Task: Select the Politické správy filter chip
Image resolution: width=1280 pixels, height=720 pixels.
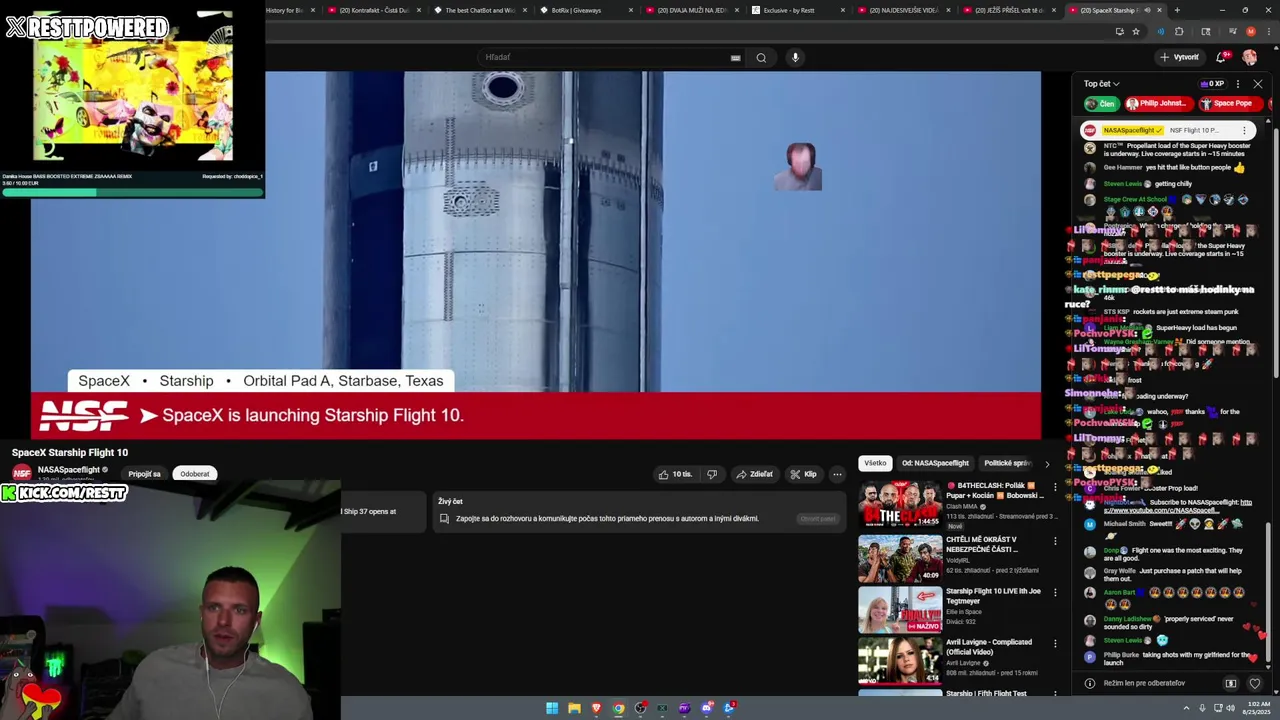Action: [1007, 463]
